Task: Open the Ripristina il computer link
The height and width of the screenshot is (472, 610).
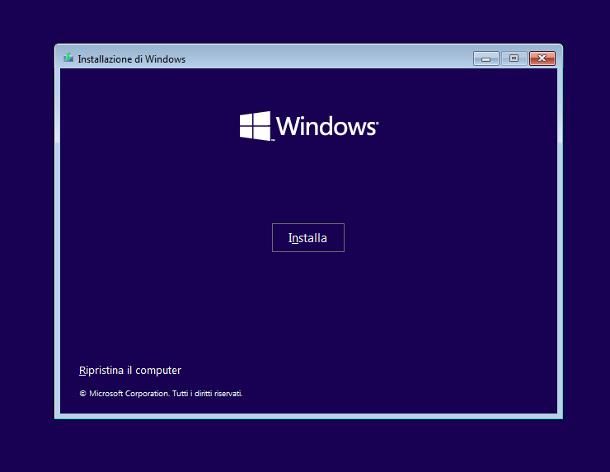Action: coord(130,370)
